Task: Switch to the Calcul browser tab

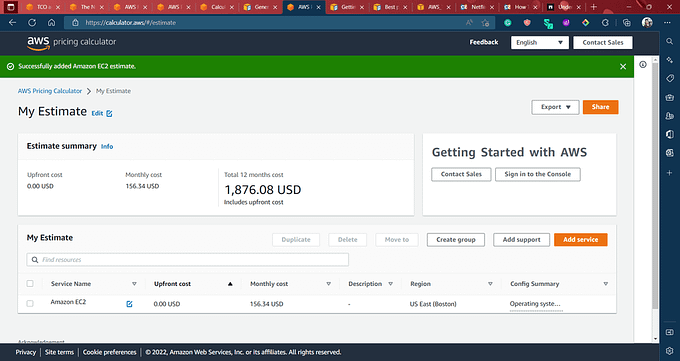Action: pyautogui.click(x=216, y=7)
